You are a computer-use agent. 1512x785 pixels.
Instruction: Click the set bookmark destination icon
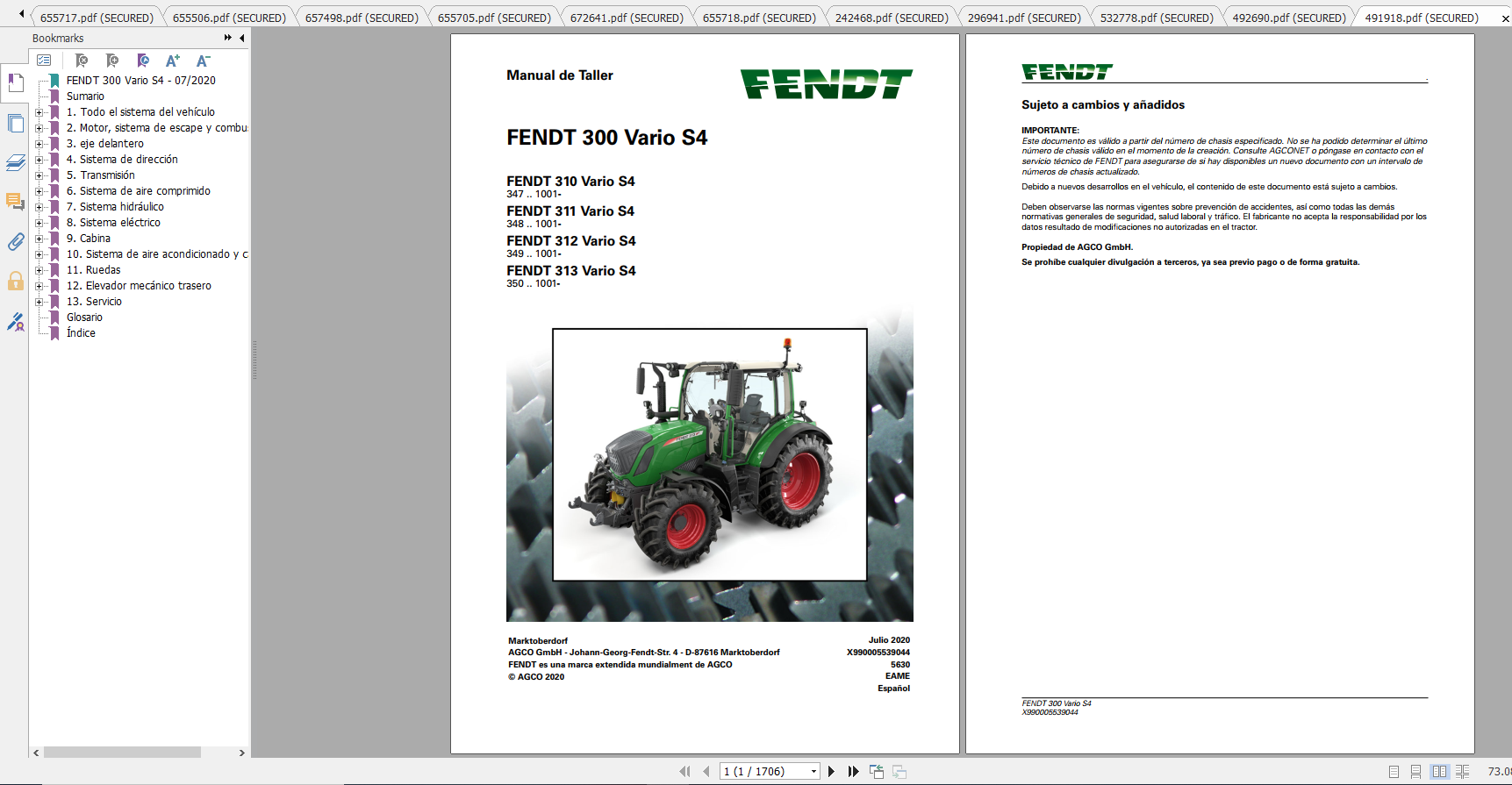143,61
